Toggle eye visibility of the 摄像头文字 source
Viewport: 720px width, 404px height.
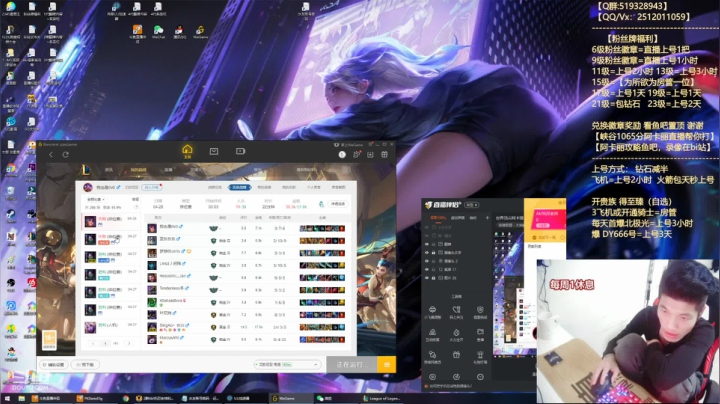pyautogui.click(x=427, y=252)
